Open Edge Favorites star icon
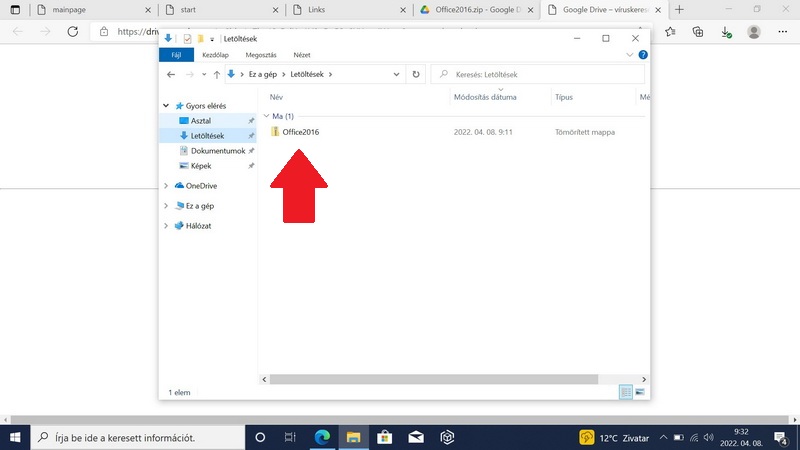Viewport: 800px width, 450px height. (x=670, y=32)
